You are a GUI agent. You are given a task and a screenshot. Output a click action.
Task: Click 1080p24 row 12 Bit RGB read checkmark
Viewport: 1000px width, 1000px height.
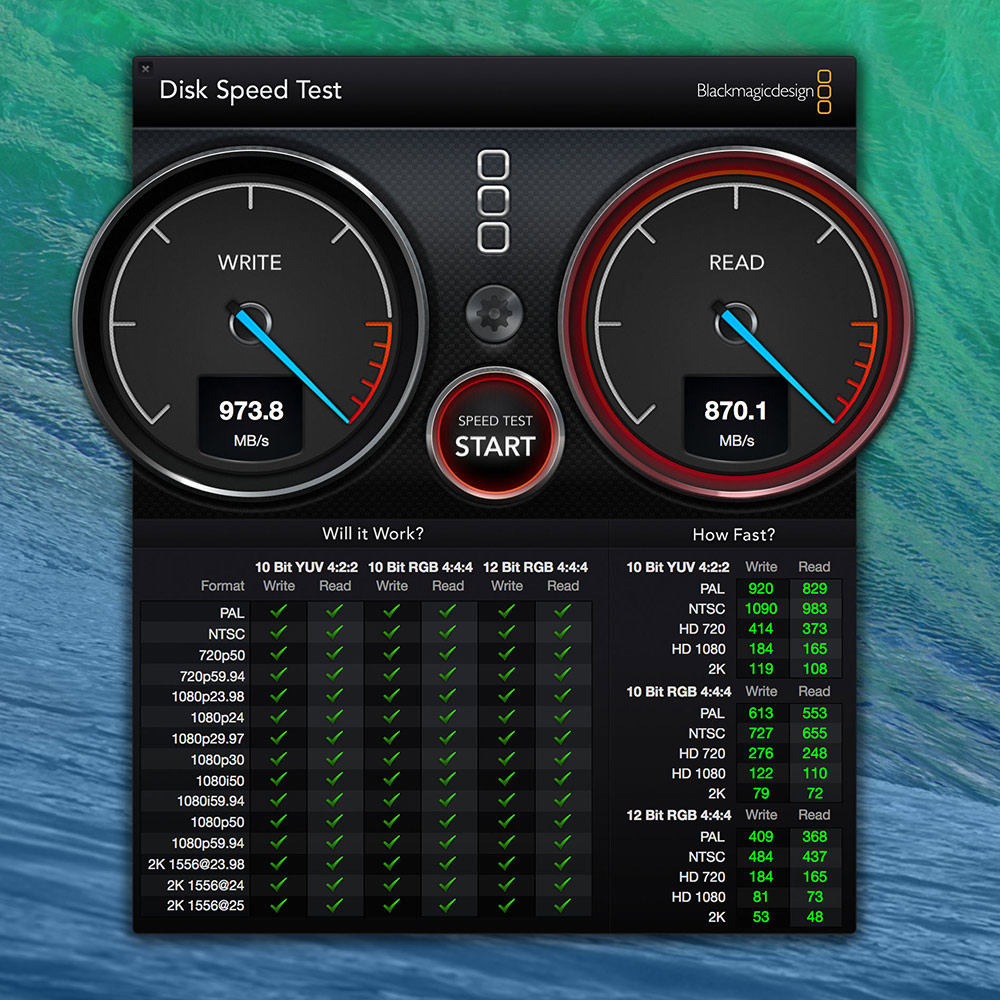[562, 716]
